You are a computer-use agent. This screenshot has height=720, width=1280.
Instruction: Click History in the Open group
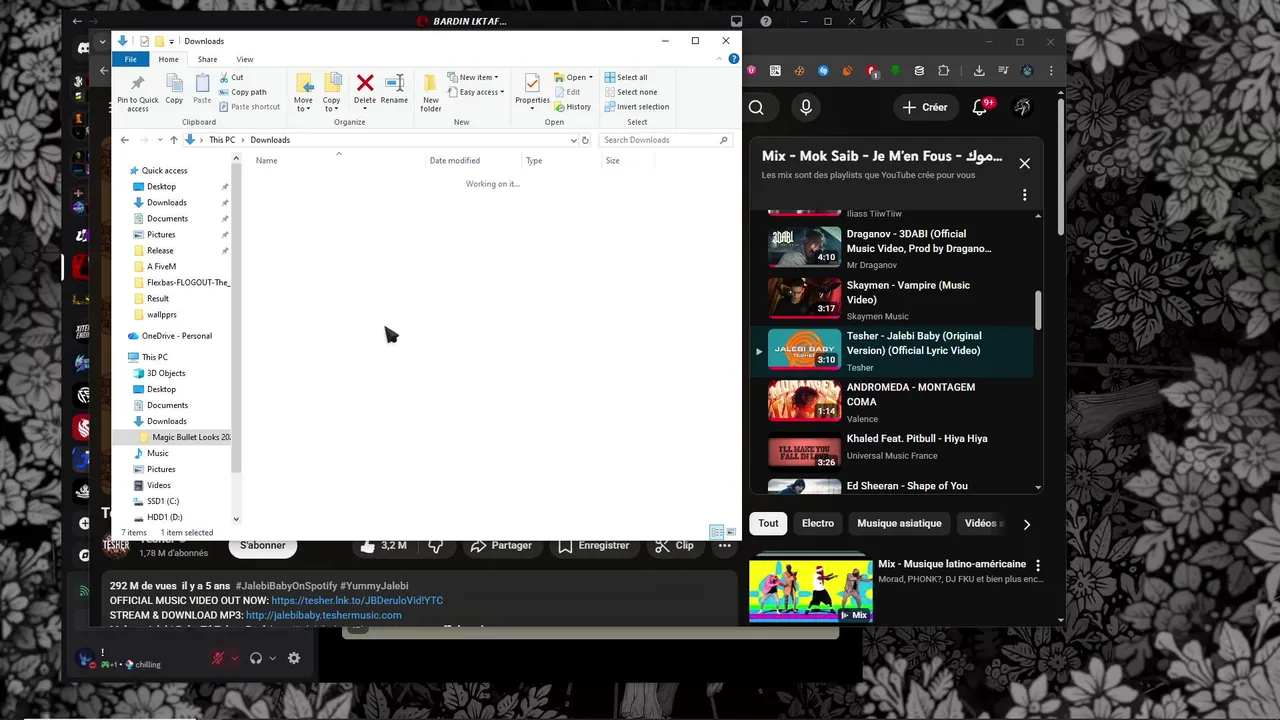(572, 107)
